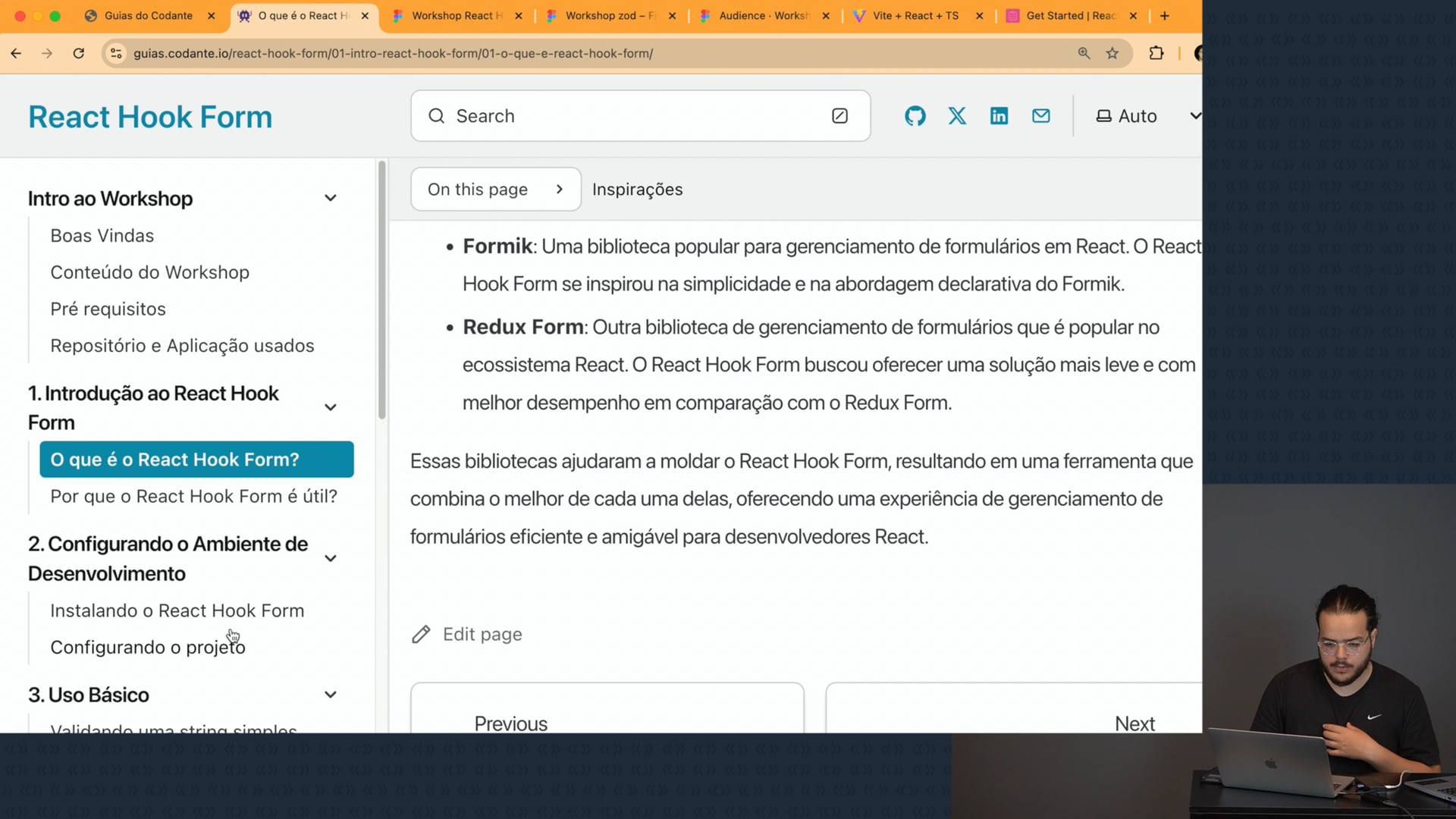Open the LinkedIn icon link
This screenshot has width=1456, height=819.
(999, 116)
